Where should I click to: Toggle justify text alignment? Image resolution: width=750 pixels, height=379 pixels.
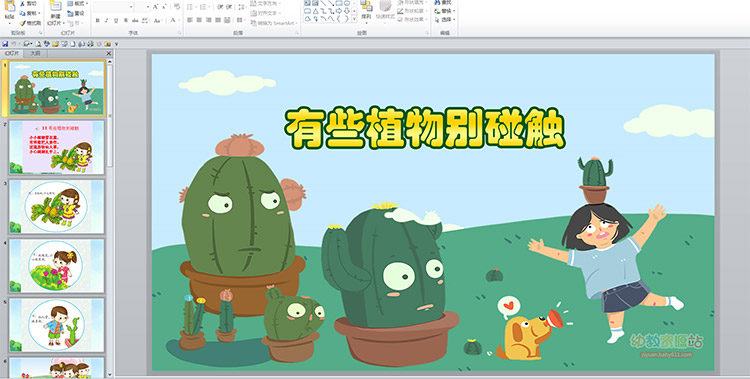pyautogui.click(x=218, y=20)
